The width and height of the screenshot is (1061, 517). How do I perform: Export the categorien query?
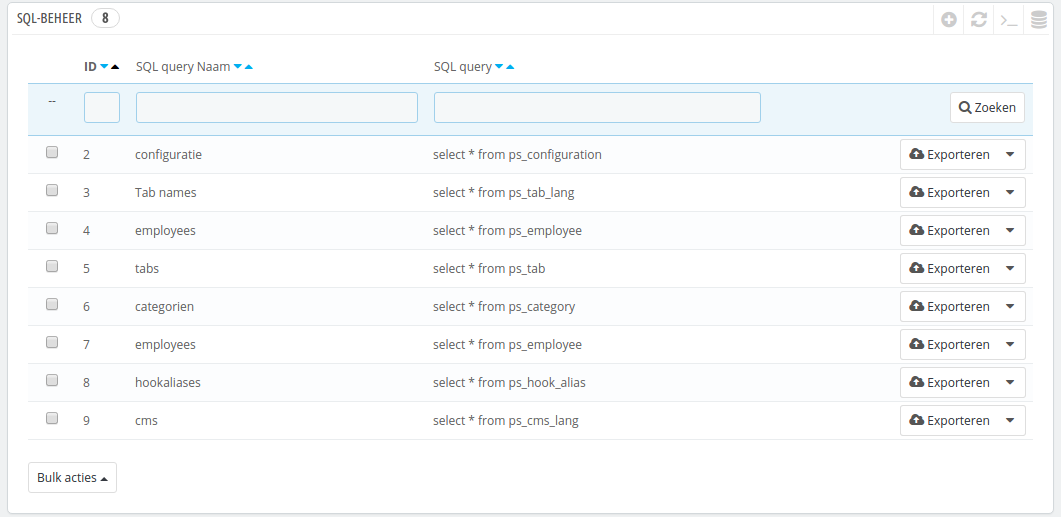[949, 306]
